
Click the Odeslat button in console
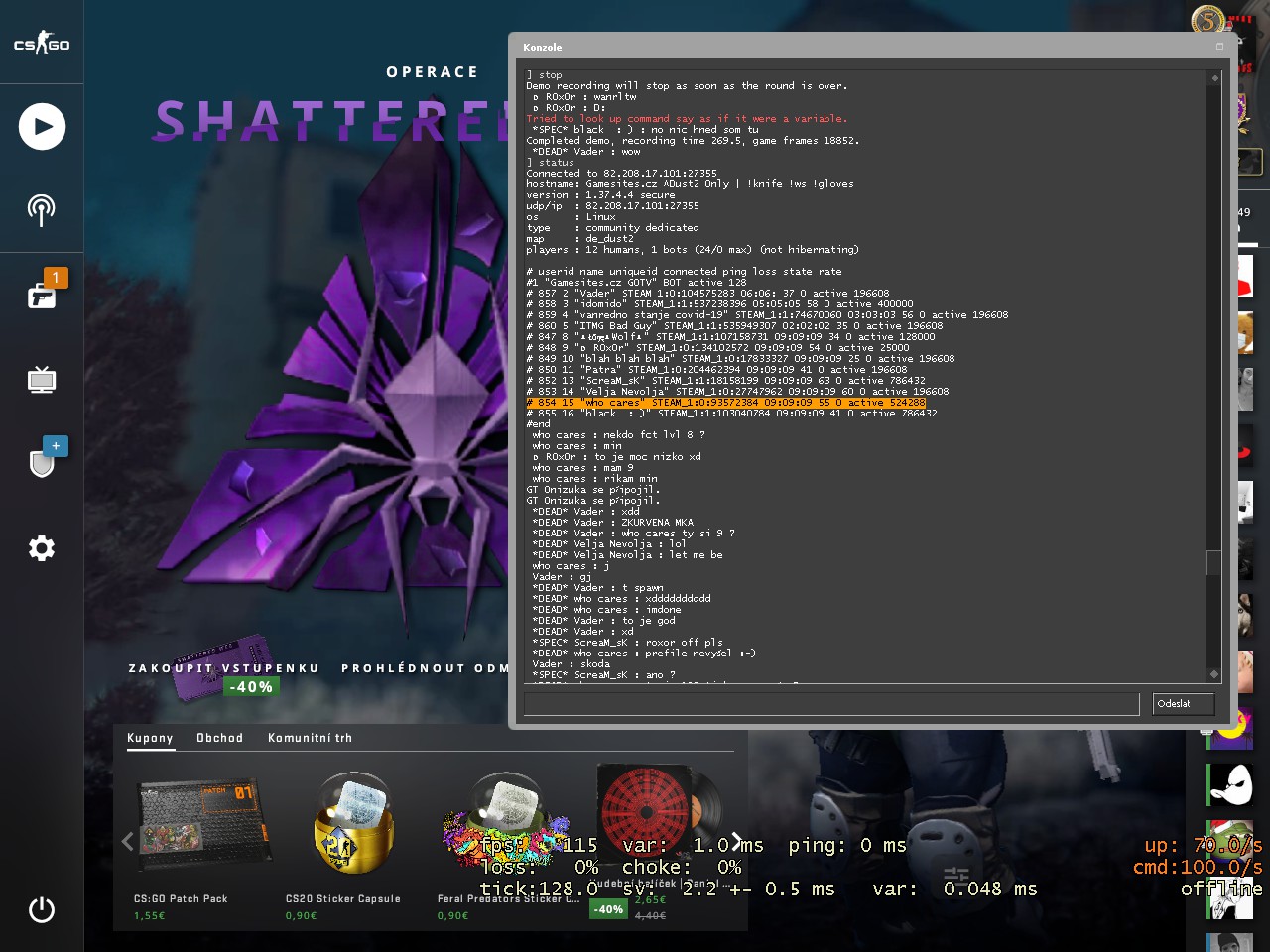click(x=1184, y=704)
